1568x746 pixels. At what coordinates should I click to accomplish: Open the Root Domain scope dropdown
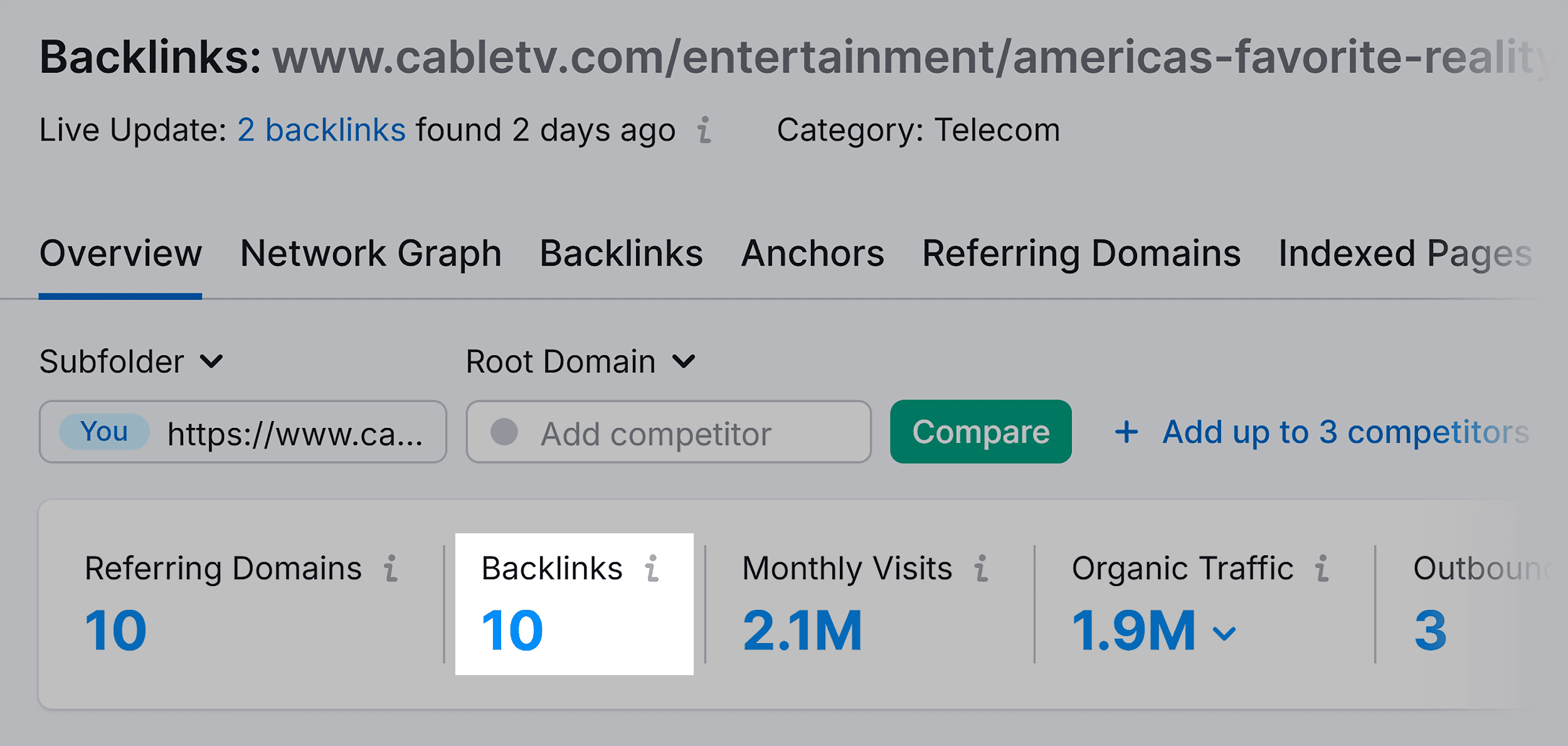point(580,361)
